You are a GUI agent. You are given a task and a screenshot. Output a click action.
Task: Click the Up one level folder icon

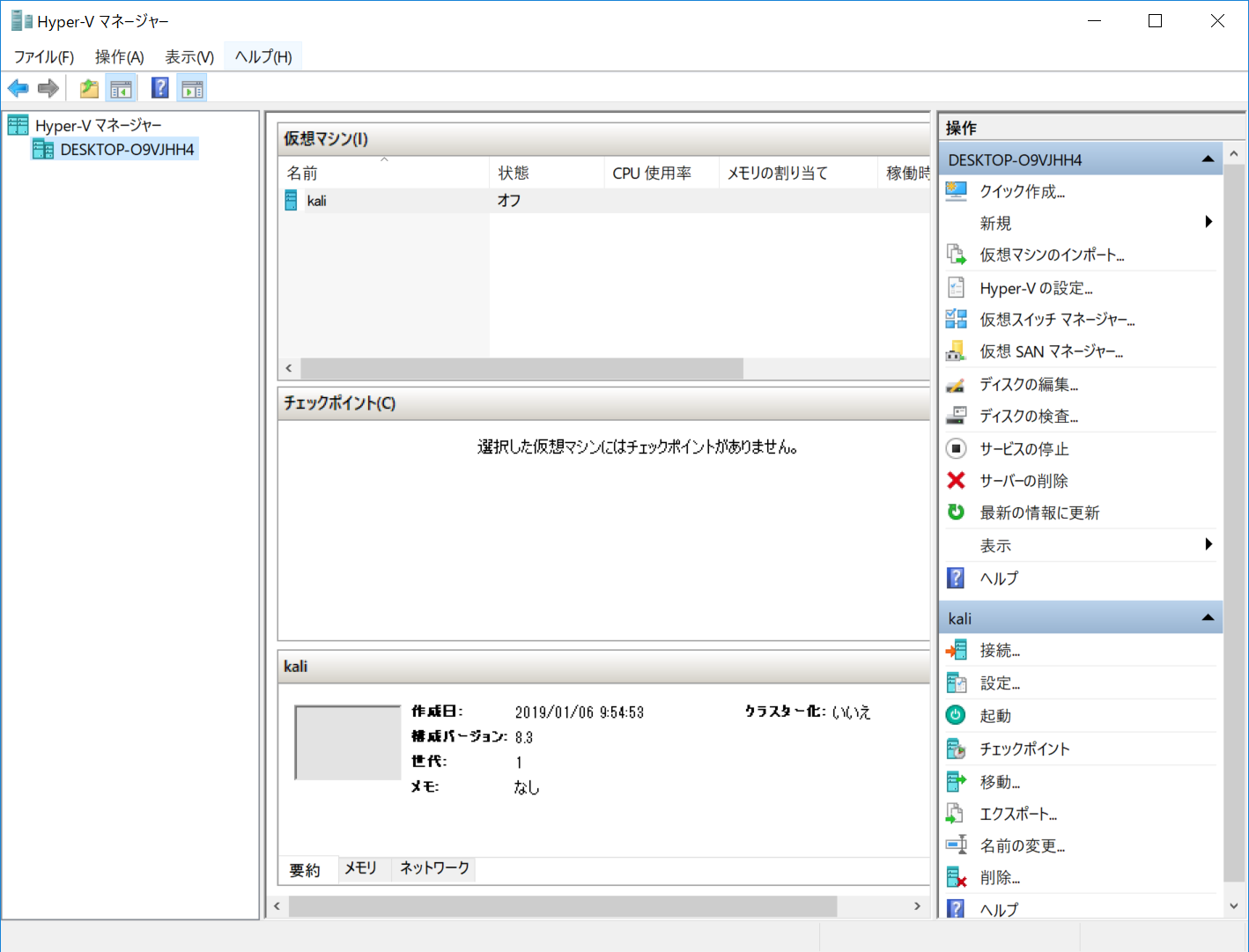(x=89, y=88)
